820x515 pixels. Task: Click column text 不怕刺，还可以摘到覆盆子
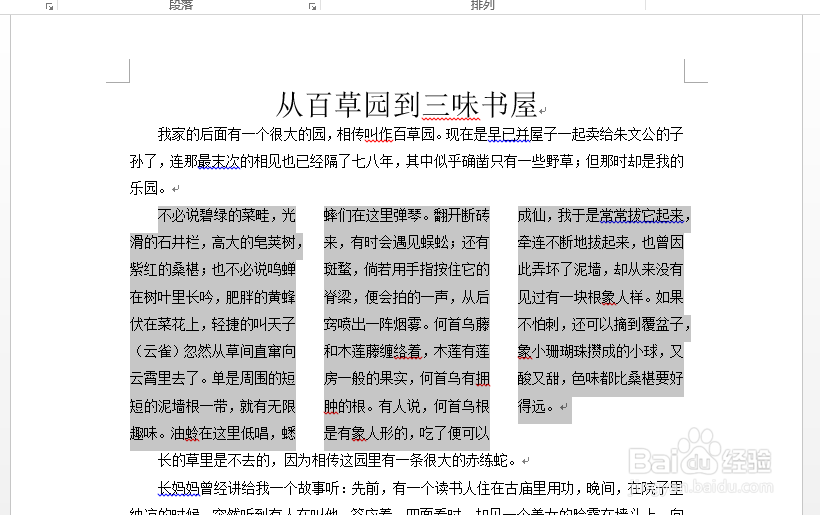604,324
